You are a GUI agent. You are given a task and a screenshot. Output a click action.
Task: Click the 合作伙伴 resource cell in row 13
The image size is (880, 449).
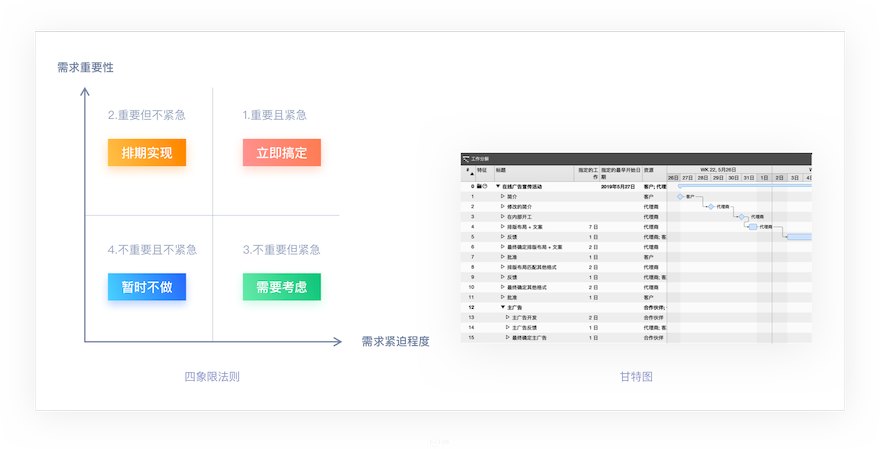pos(653,318)
